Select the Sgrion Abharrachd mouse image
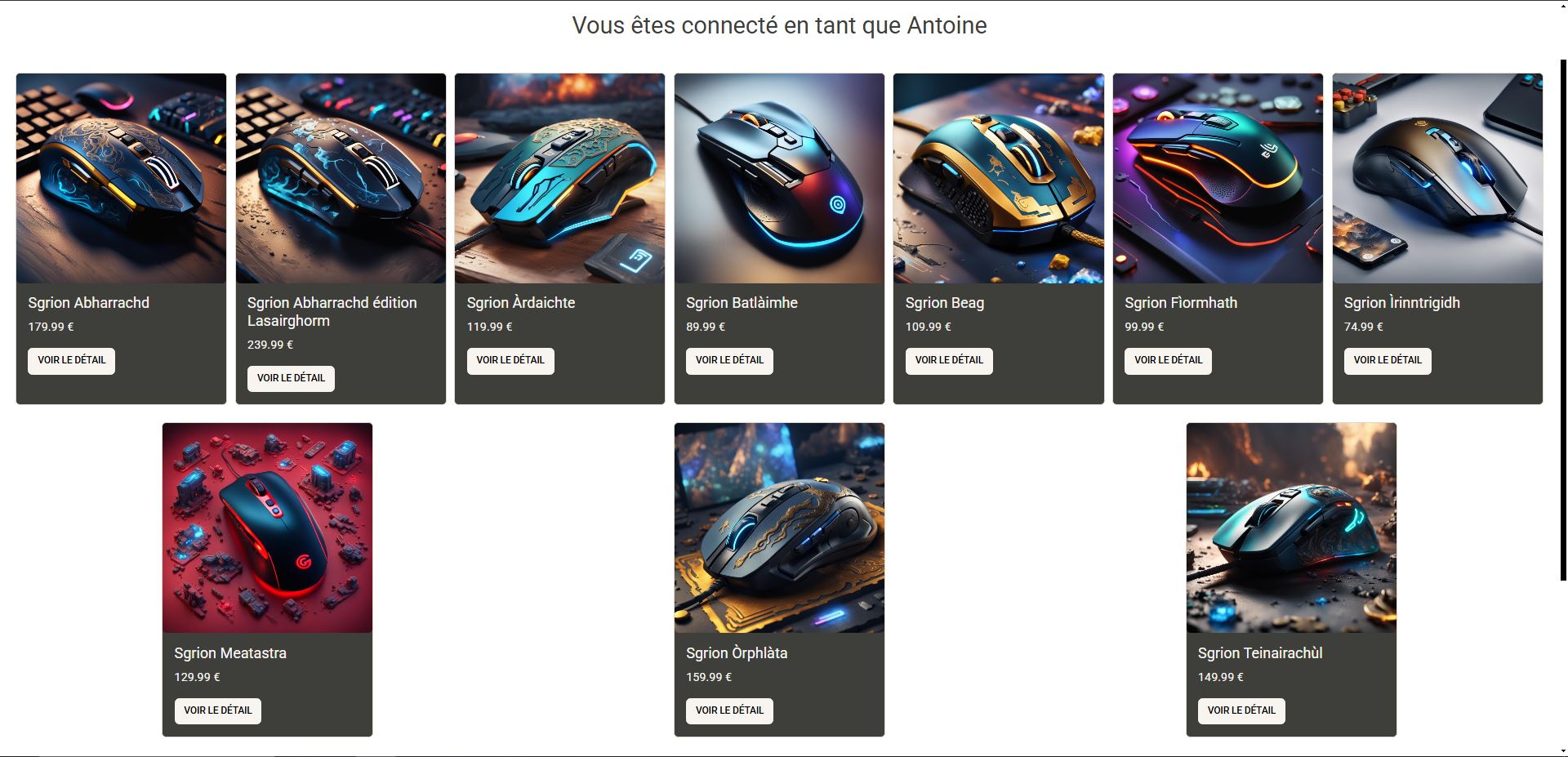The width and height of the screenshot is (1568, 757). click(x=121, y=178)
